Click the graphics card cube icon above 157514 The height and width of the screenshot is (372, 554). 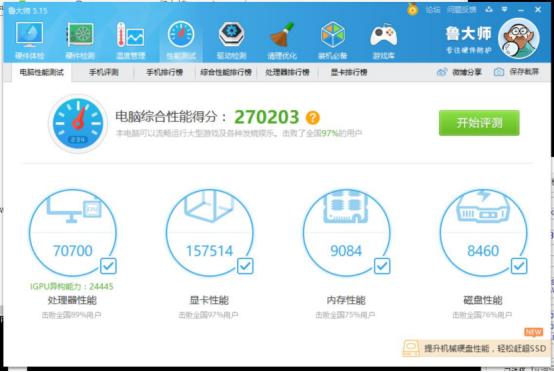coord(209,206)
